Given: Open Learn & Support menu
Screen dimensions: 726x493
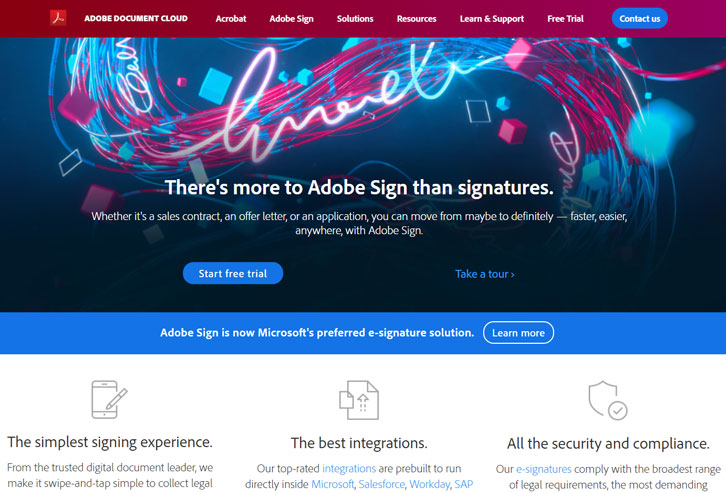Looking at the screenshot, I should click(491, 19).
